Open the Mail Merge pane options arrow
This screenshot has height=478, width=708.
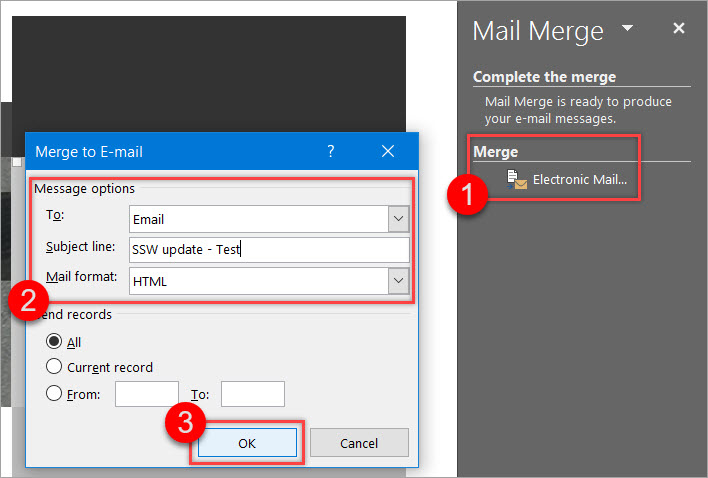point(627,28)
